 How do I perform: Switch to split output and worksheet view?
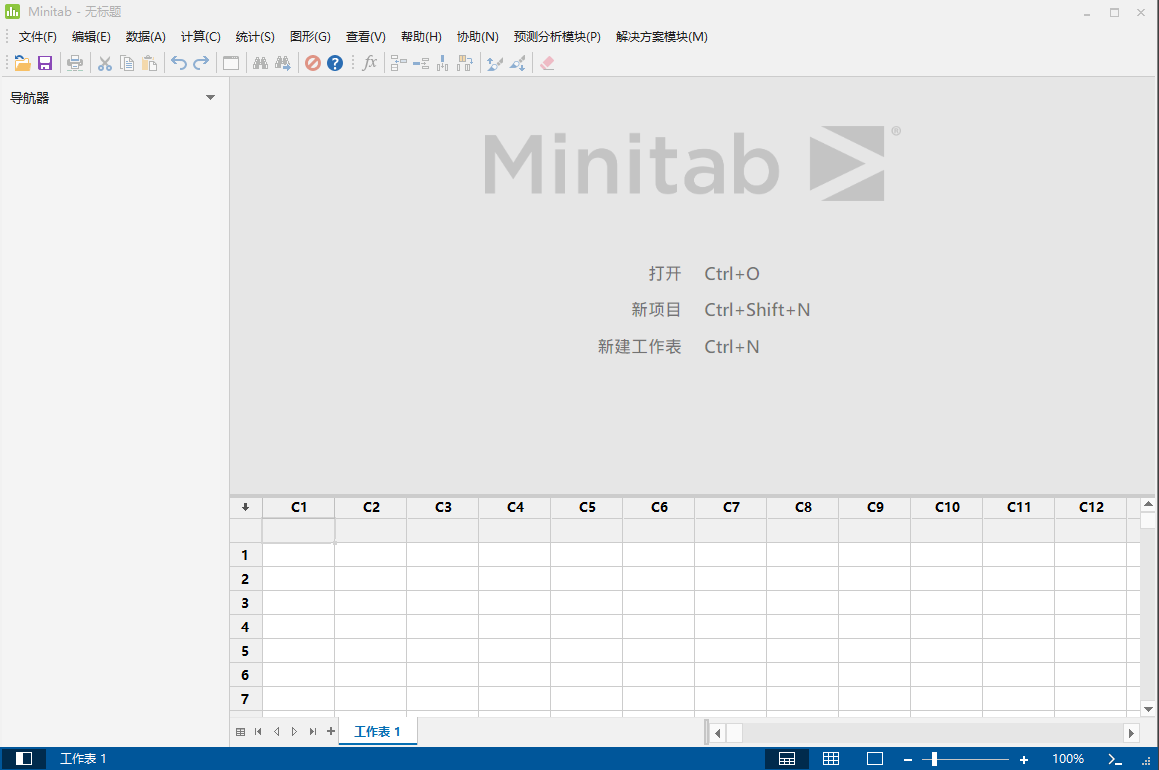coord(787,759)
